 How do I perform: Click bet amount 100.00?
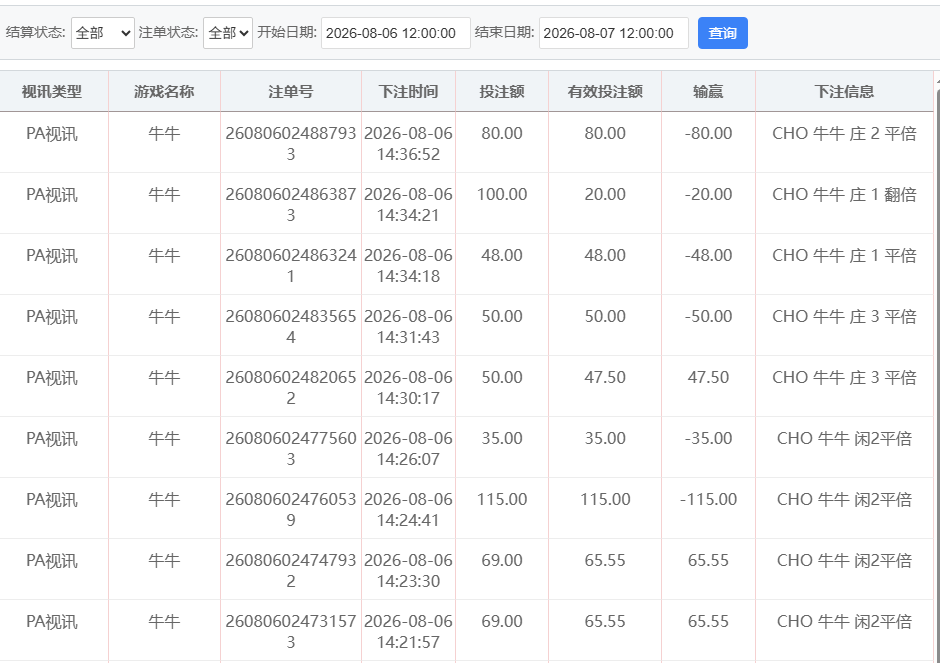coord(502,195)
